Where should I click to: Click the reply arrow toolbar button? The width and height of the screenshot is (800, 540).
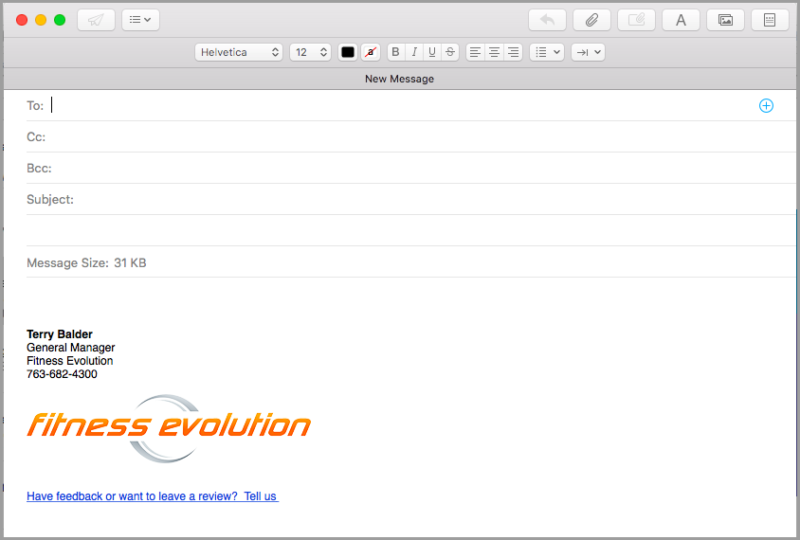pos(547,20)
